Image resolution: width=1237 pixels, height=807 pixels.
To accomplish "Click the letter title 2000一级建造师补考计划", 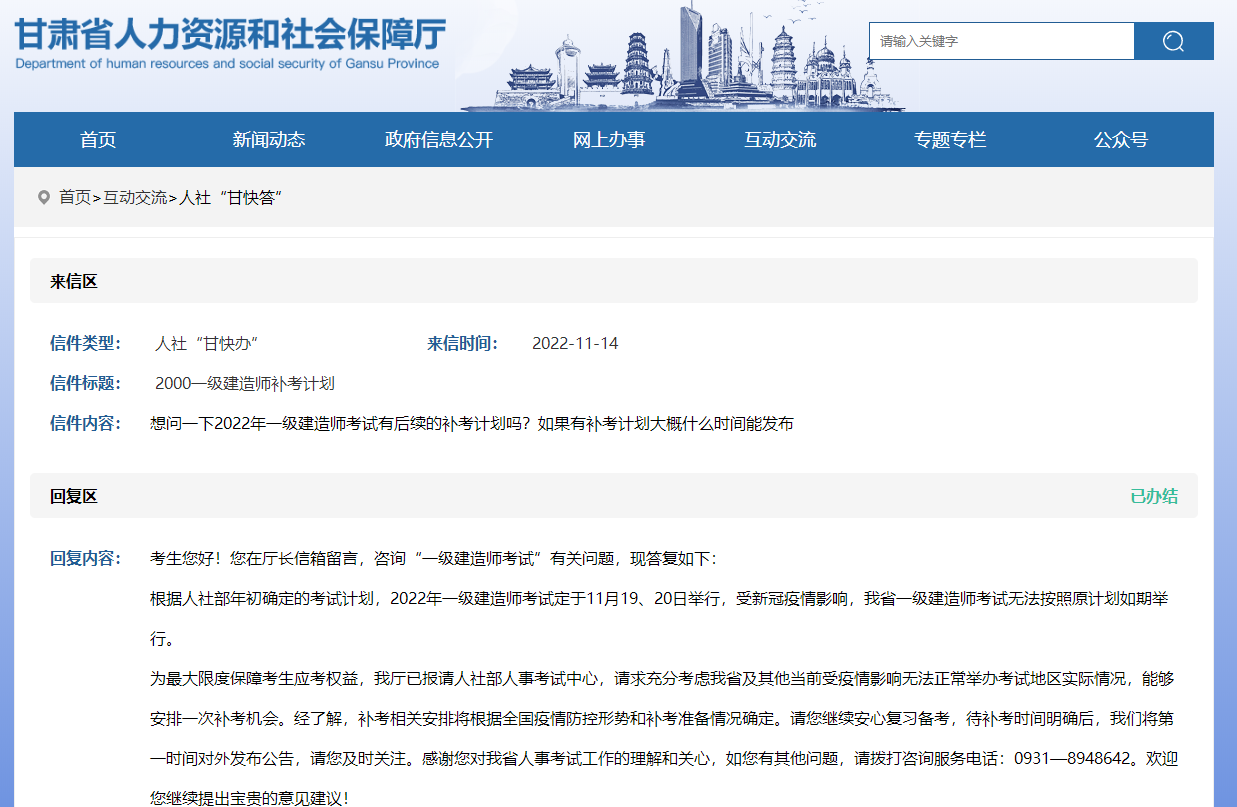I will (245, 384).
